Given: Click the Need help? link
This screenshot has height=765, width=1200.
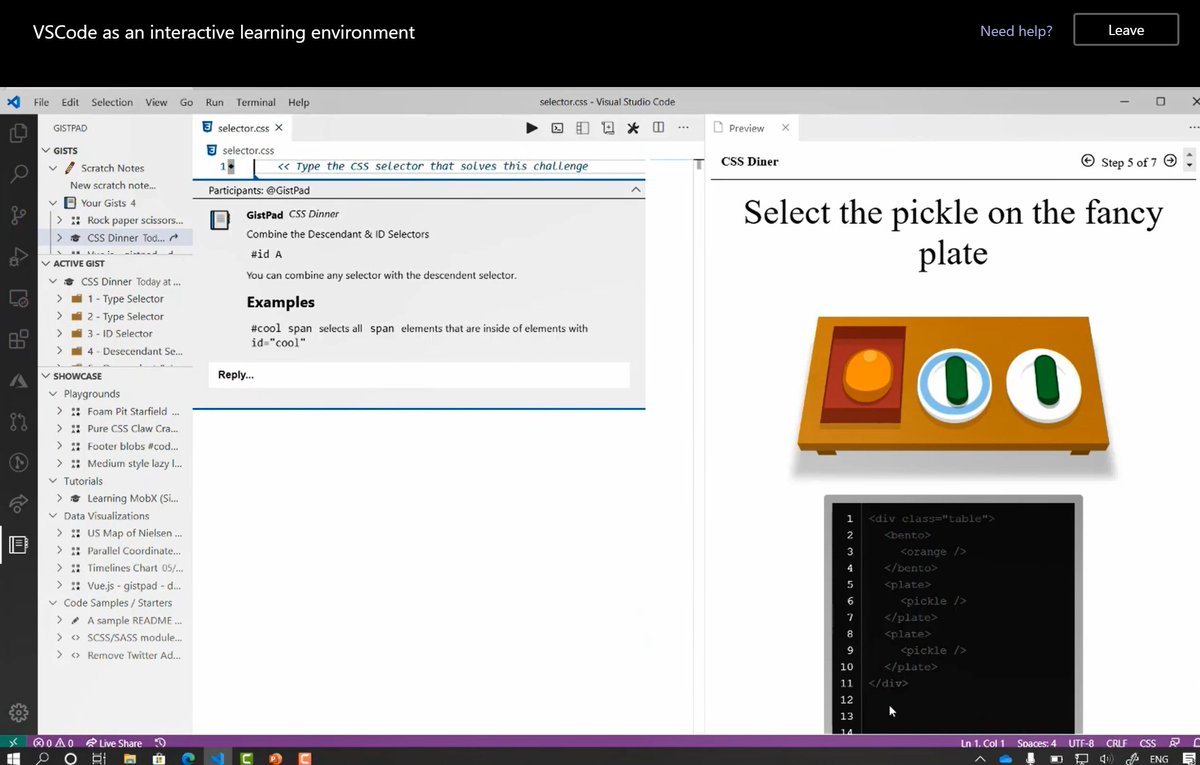Looking at the screenshot, I should click(1015, 31).
